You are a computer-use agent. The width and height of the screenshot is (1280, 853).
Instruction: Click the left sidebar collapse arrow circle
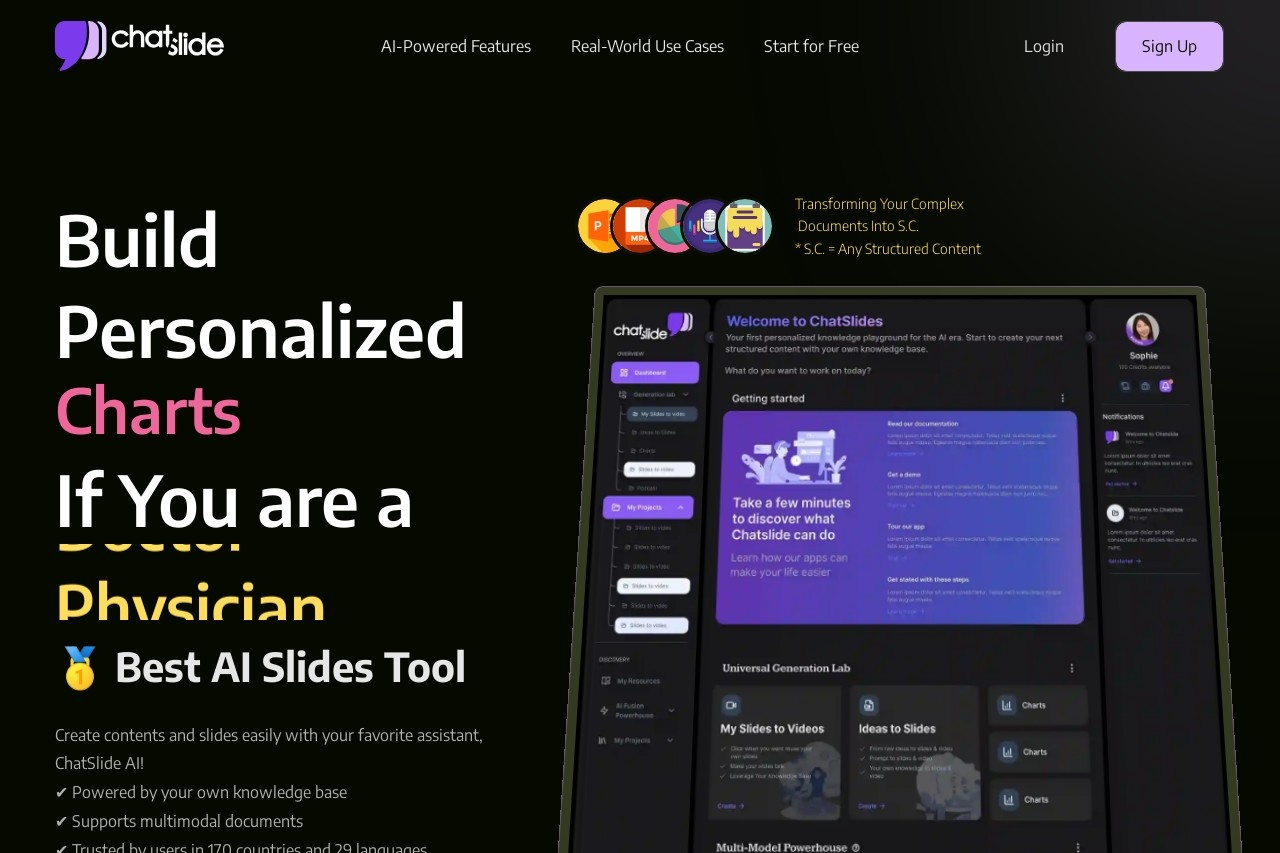pyautogui.click(x=710, y=337)
